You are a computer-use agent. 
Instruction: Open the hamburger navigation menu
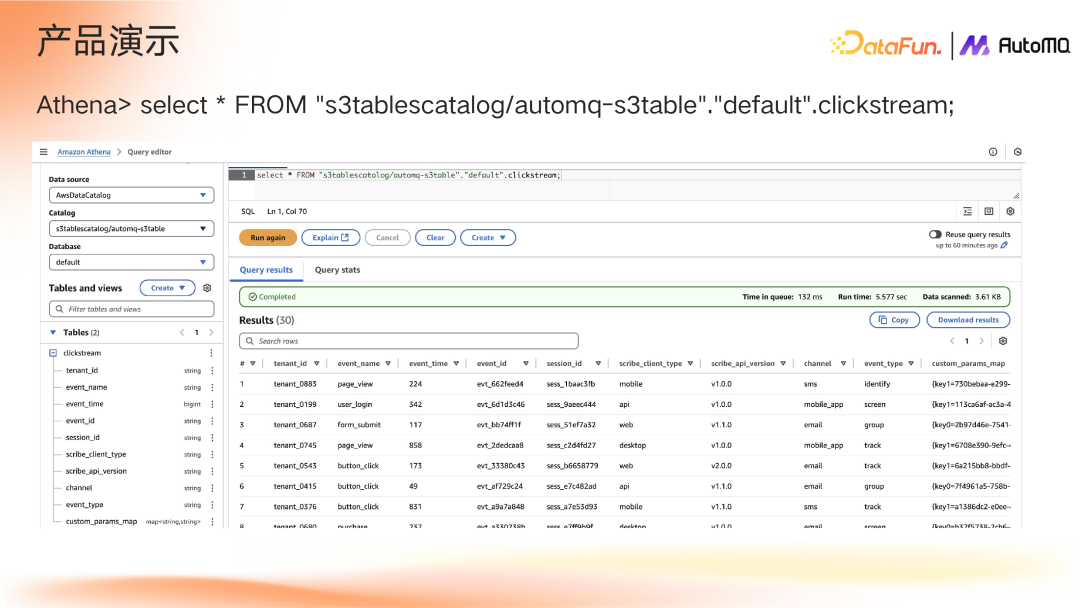(x=43, y=151)
